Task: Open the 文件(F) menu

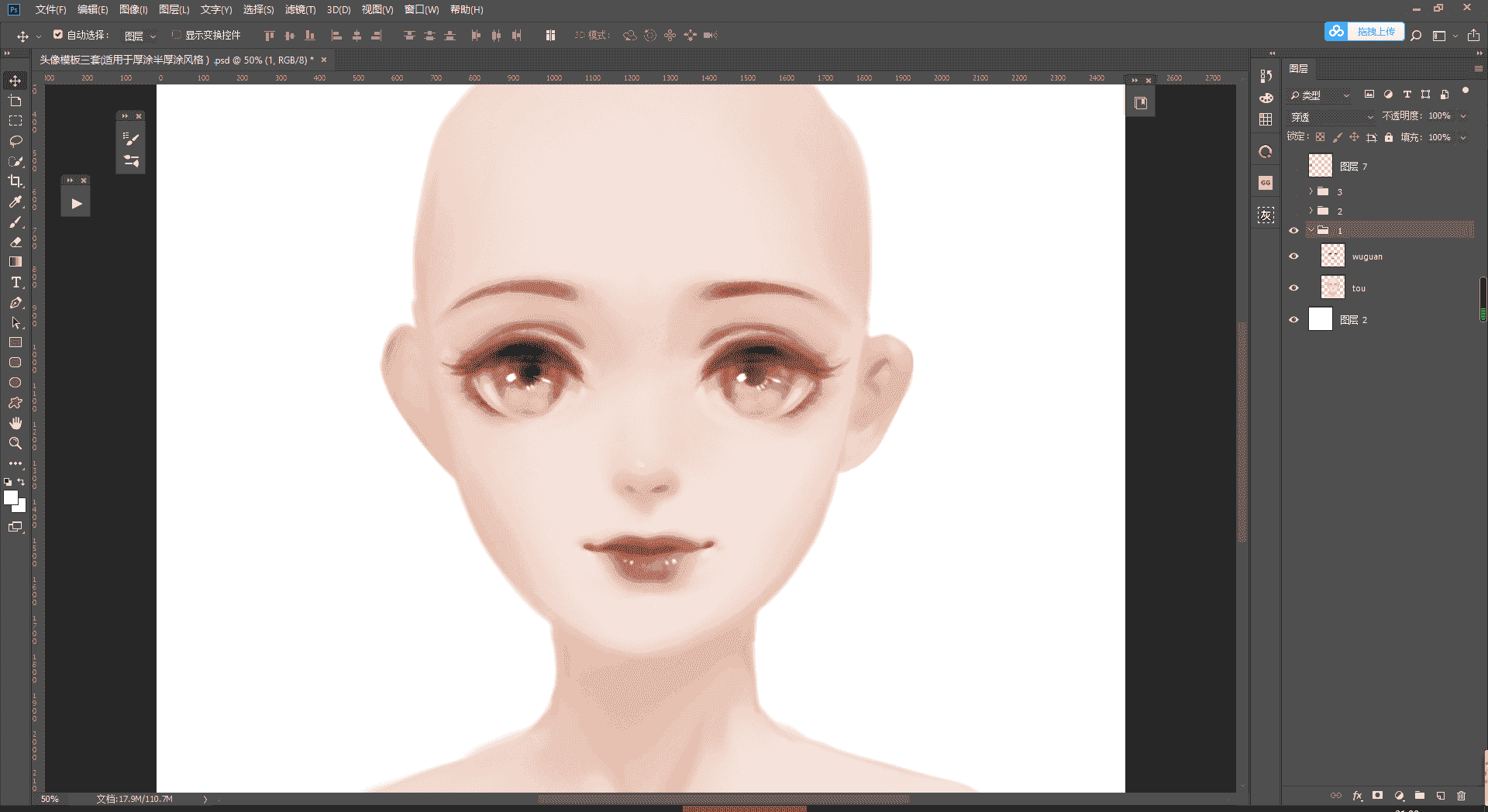Action: click(50, 9)
